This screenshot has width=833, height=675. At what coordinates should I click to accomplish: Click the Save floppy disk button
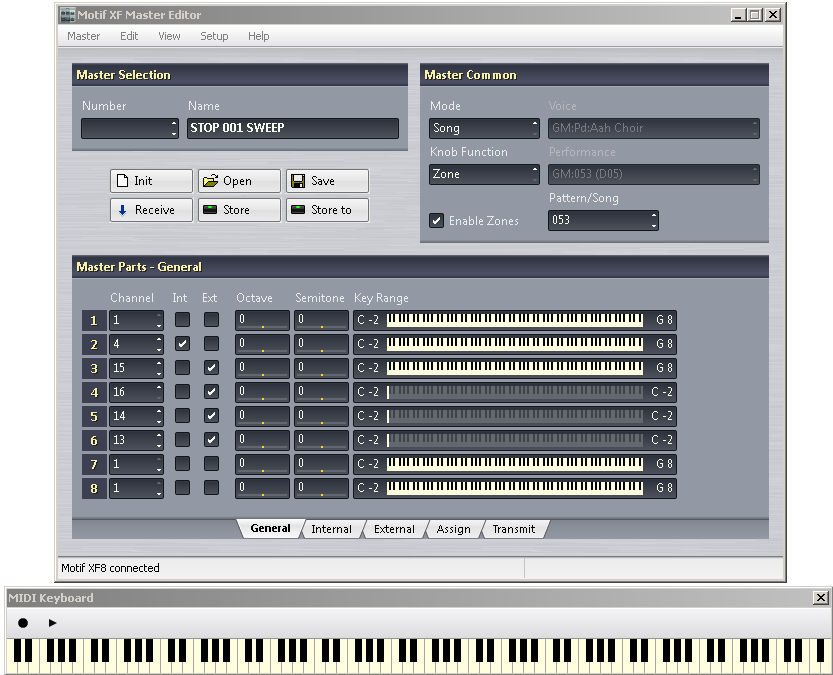pyautogui.click(x=327, y=181)
